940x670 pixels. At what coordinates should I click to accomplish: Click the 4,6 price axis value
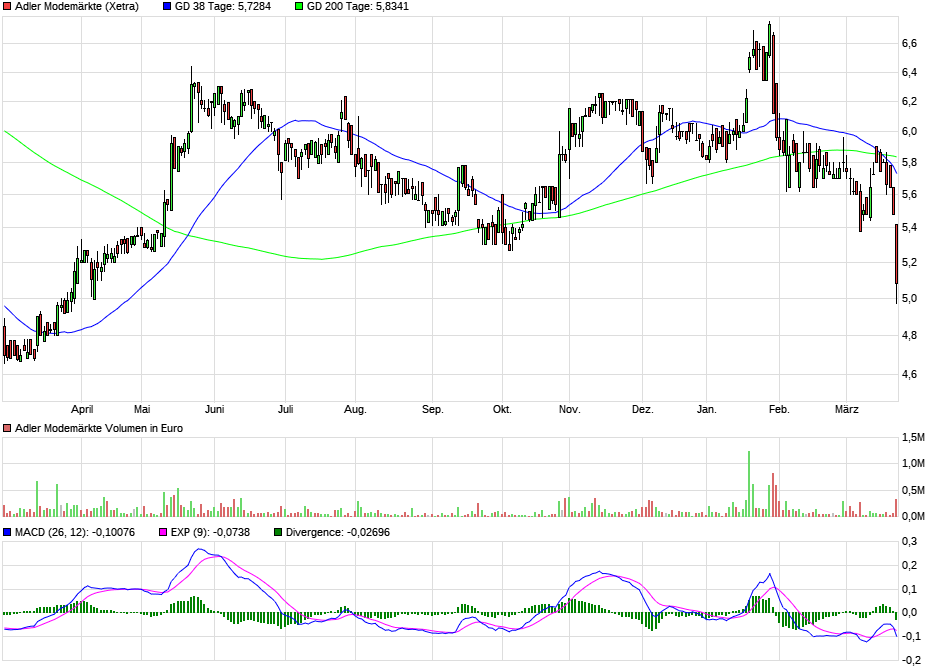pyautogui.click(x=909, y=375)
